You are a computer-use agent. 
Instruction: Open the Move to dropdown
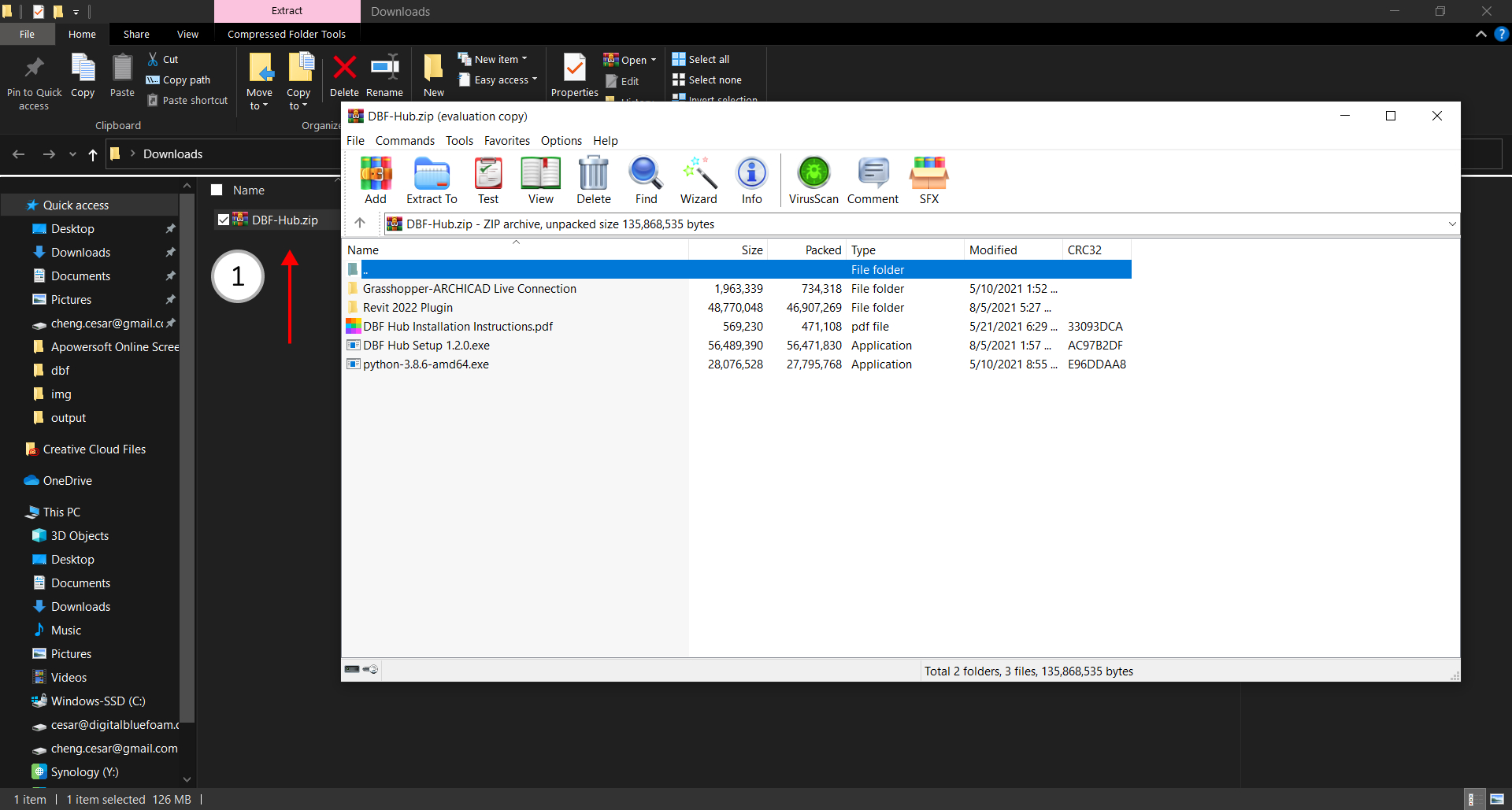tap(259, 106)
